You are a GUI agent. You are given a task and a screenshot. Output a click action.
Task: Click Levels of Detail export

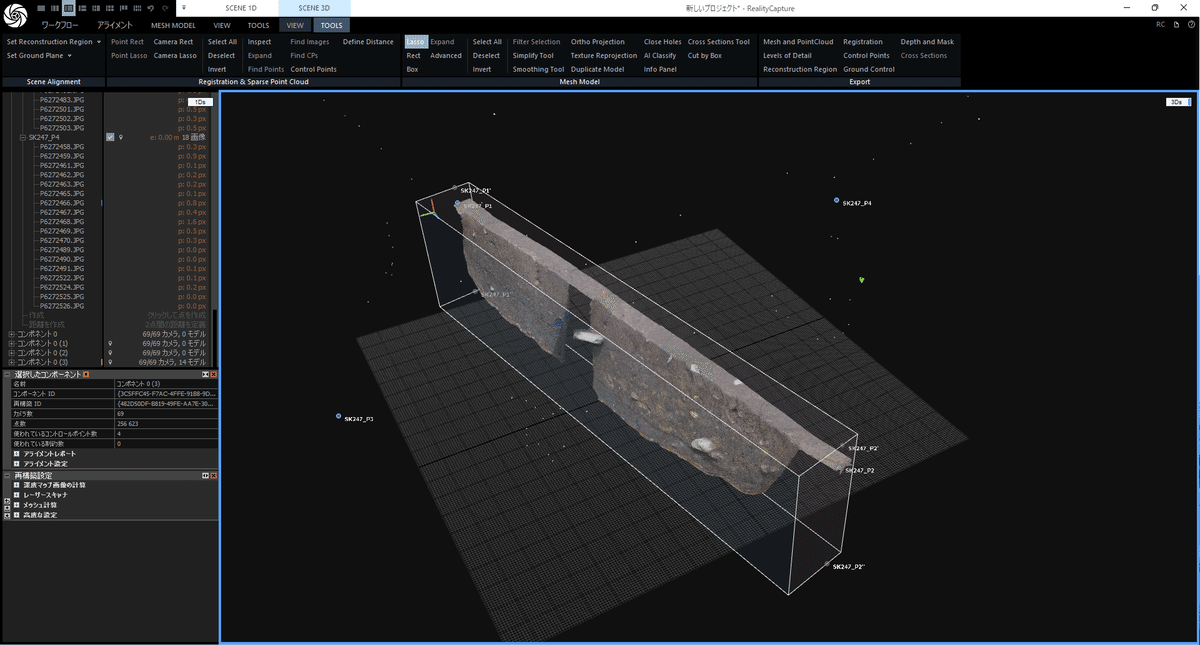787,56
